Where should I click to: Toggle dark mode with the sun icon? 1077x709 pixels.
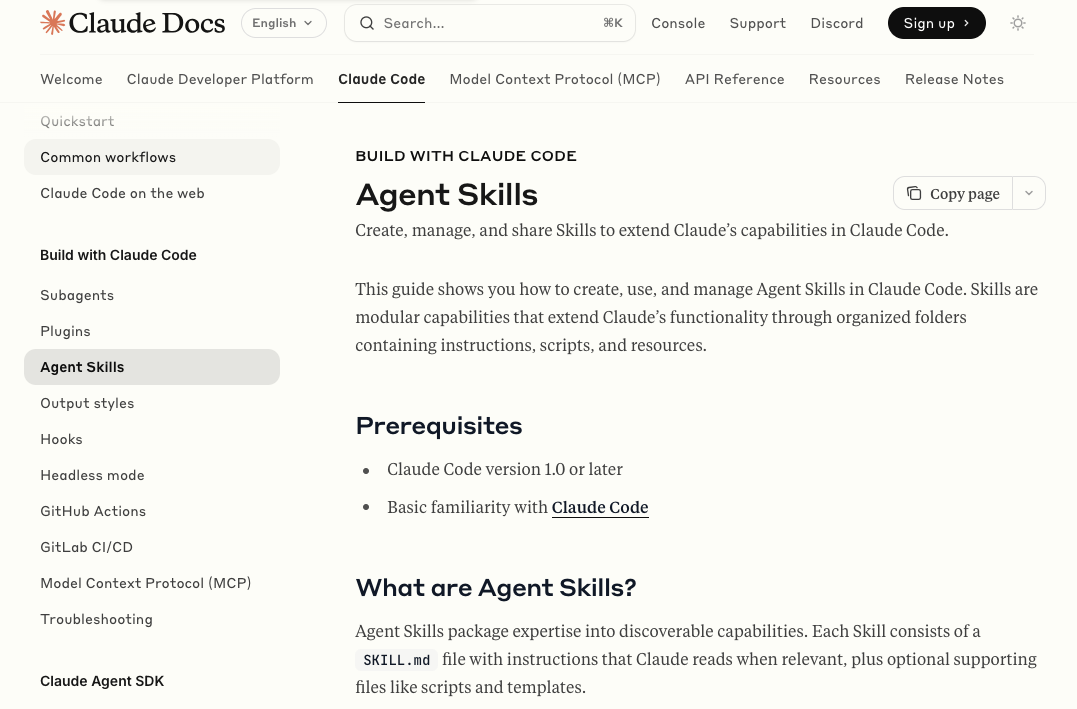point(1017,23)
